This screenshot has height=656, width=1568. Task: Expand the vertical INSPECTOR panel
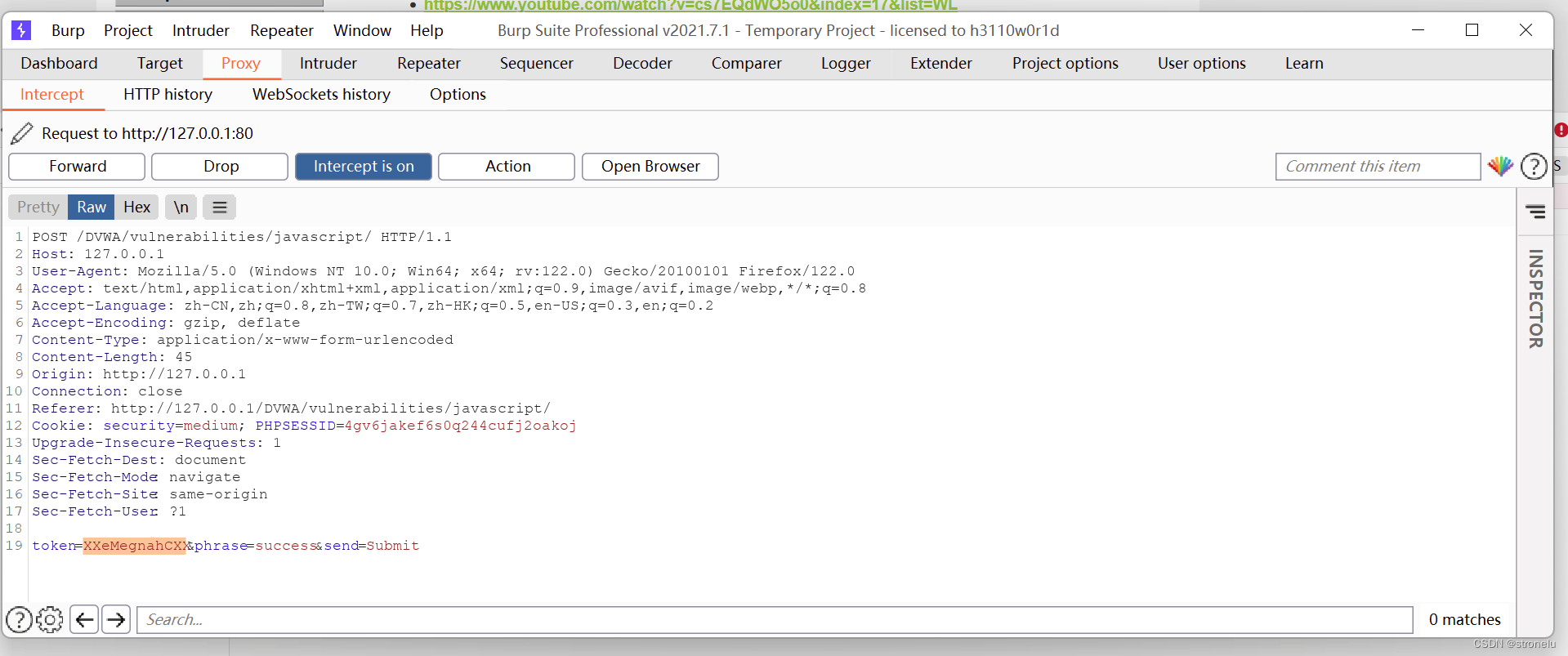pos(1536,299)
